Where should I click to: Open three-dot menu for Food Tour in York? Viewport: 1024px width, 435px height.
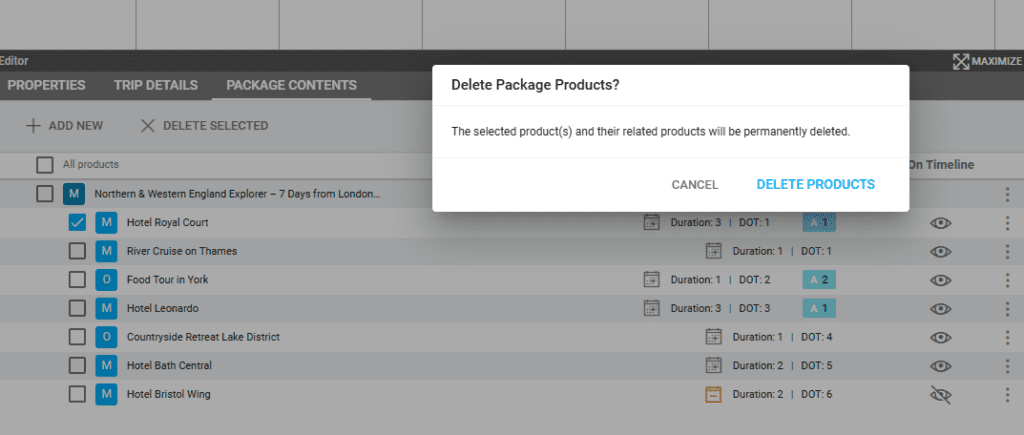(x=1007, y=280)
